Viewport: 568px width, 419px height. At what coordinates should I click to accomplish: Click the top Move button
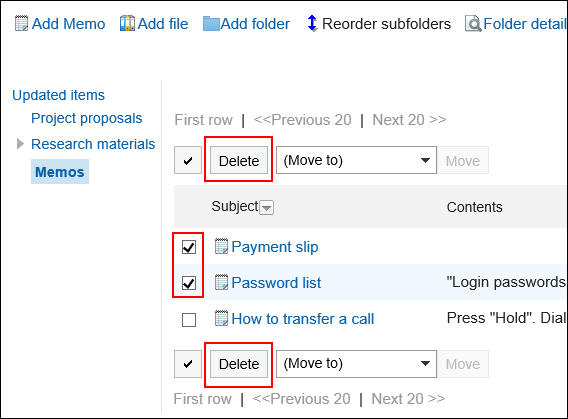(x=463, y=160)
